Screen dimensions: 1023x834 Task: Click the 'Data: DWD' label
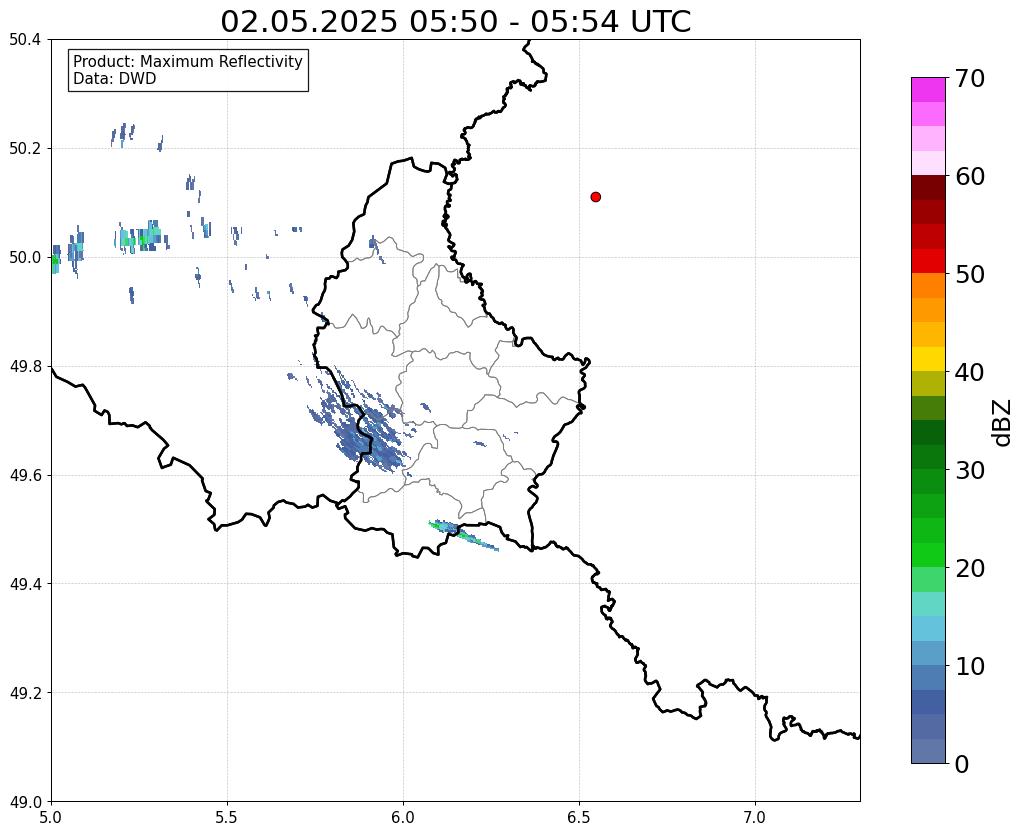pos(115,79)
